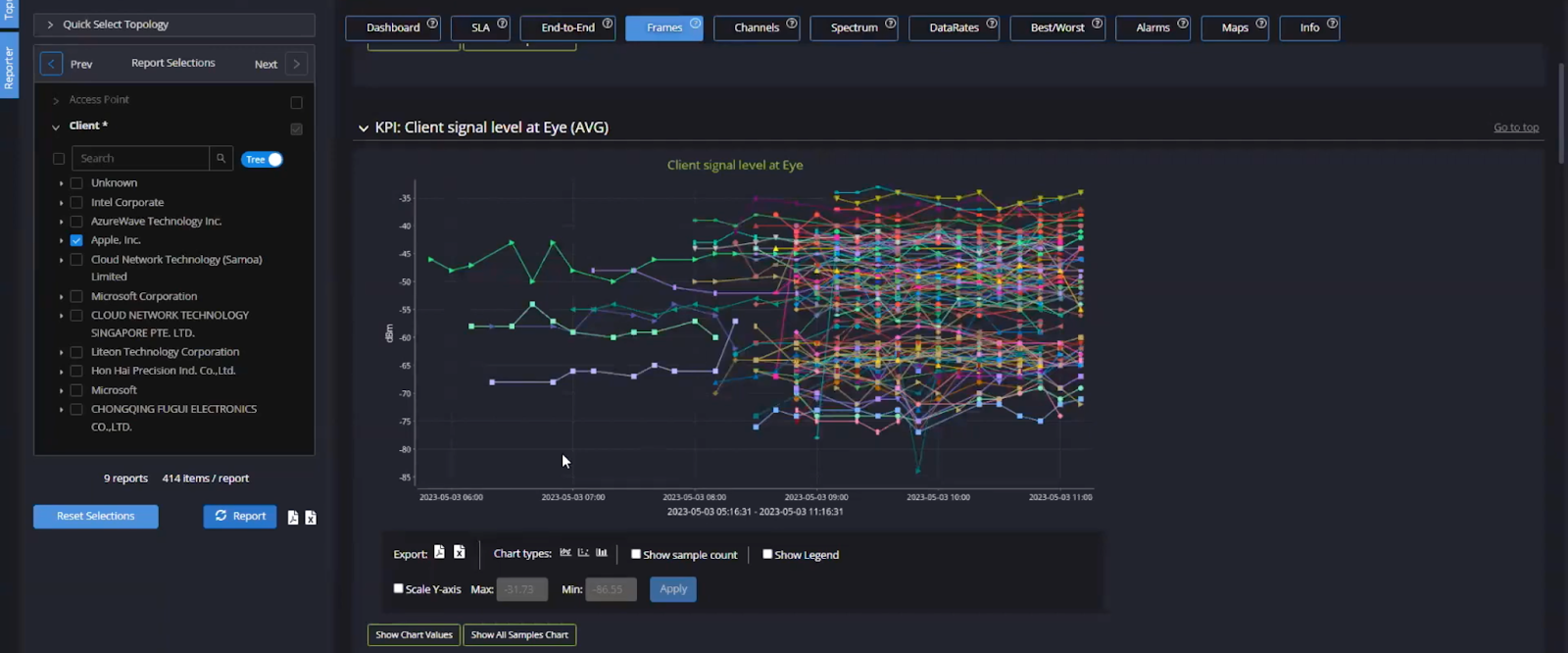
Task: Switch to the Spectrum tab
Action: click(854, 27)
